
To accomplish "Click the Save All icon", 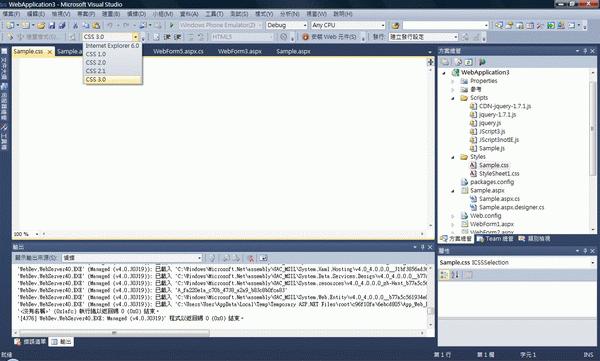I will tap(62, 26).
